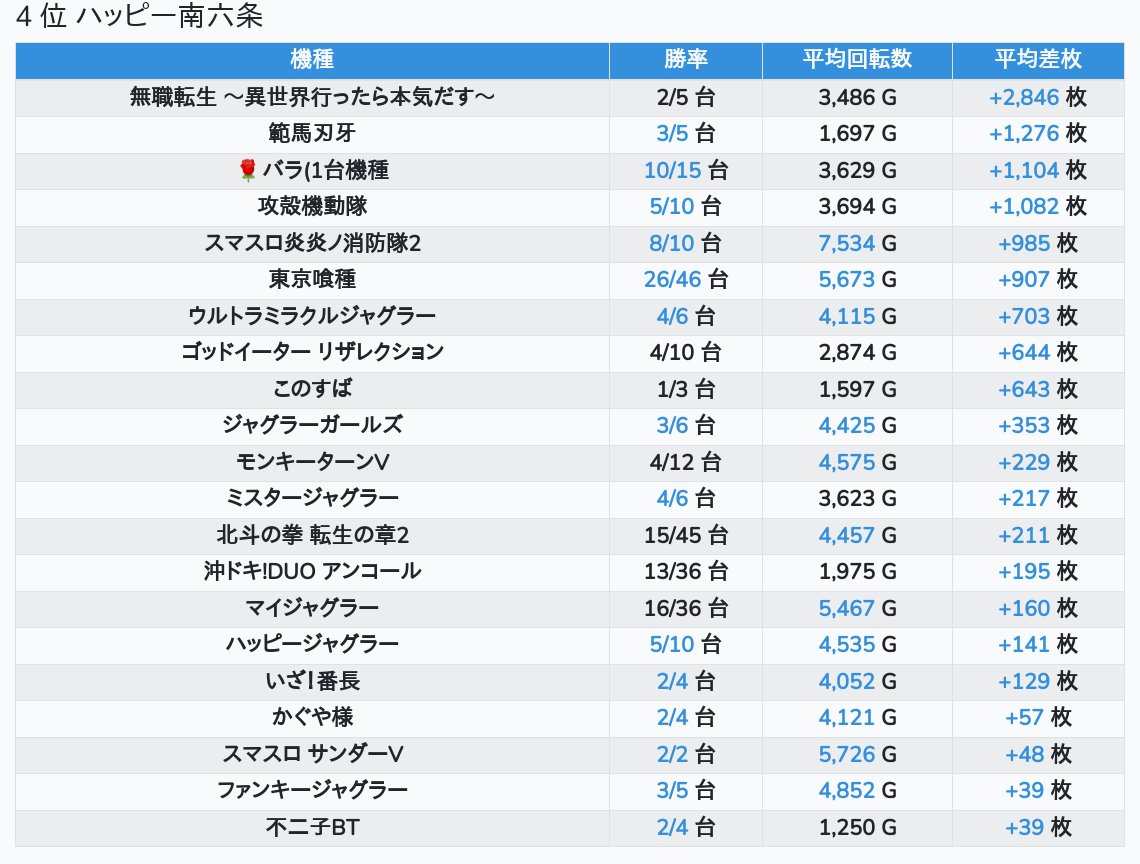Screen dimensions: 1140x864
Task: Click the モンキーターンV average spins 4,575
Action: (846, 463)
